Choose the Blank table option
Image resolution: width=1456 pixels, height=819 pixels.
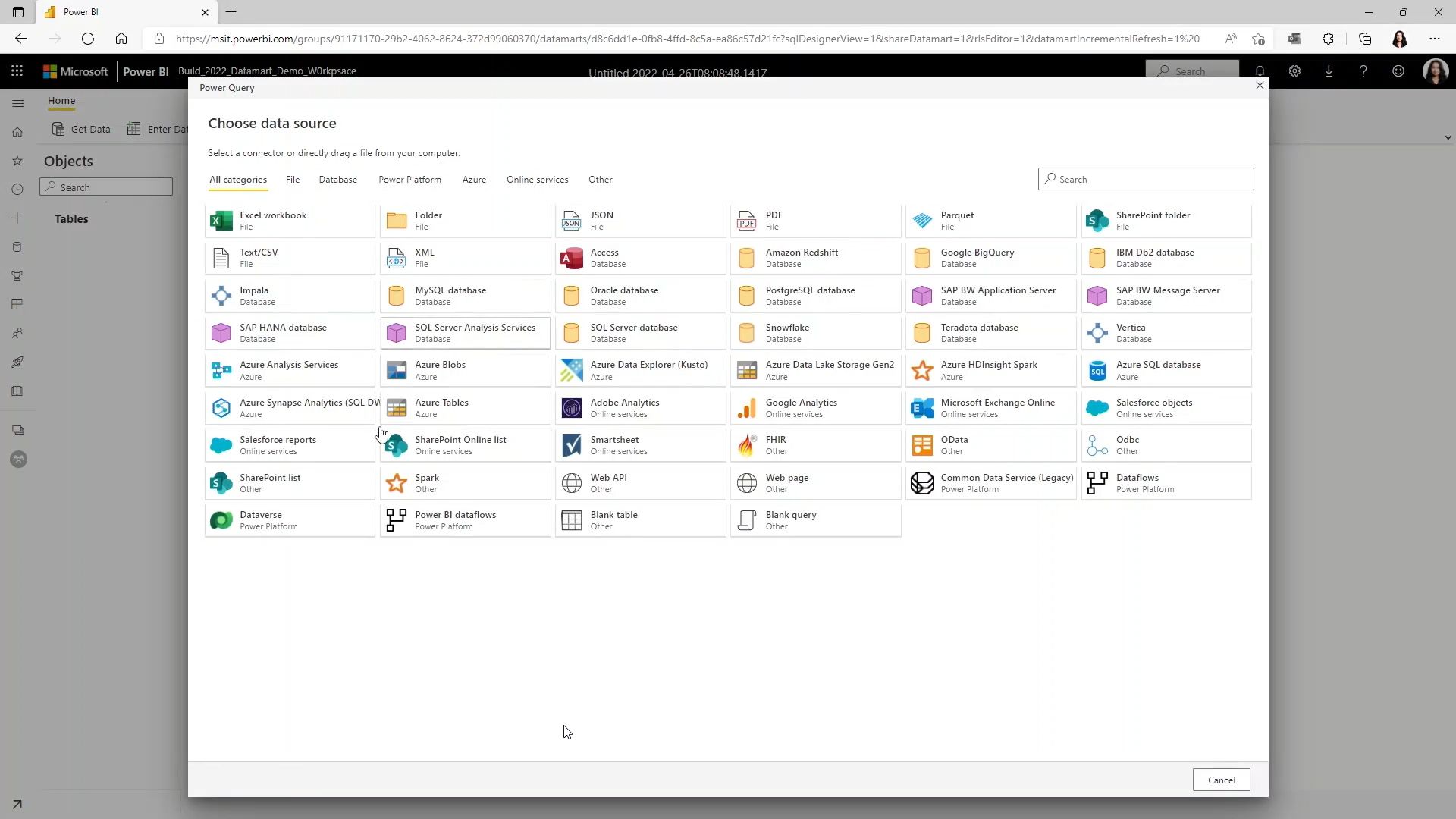[x=640, y=520]
